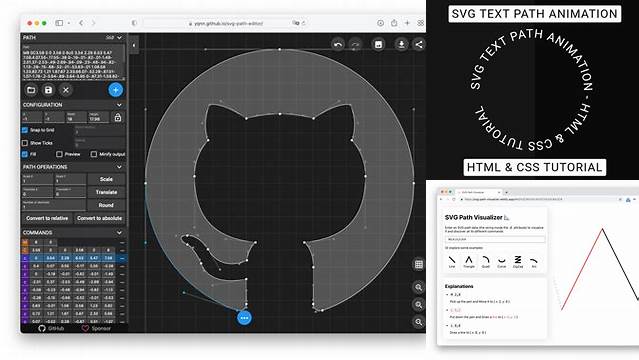Enable the Show Ticks checkbox
Image resolution: width=639 pixels, height=360 pixels.
[x=25, y=143]
